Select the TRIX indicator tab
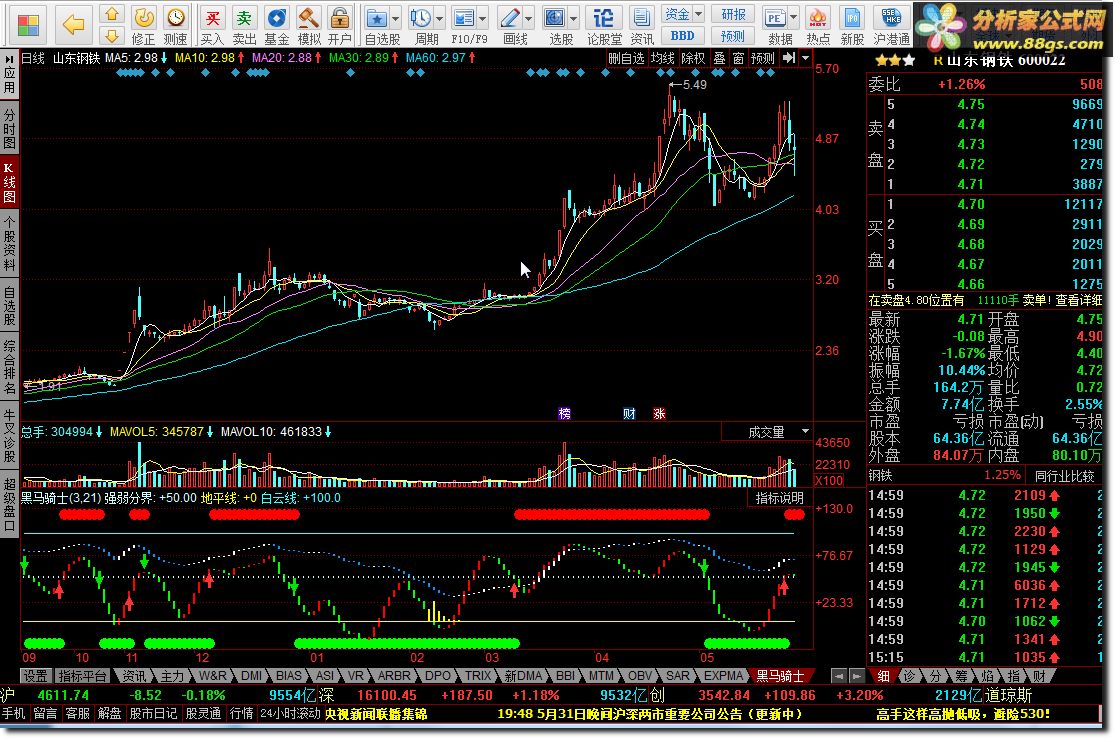 click(x=478, y=675)
